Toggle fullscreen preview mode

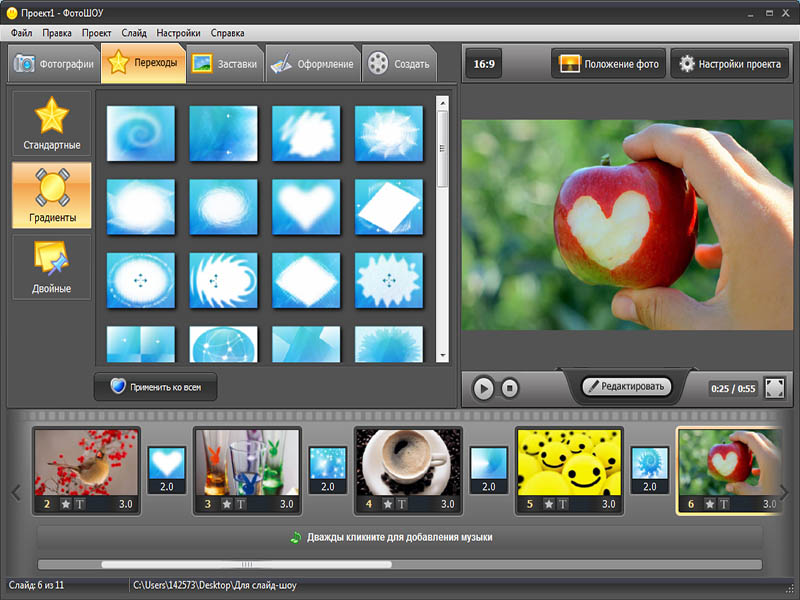[x=775, y=388]
